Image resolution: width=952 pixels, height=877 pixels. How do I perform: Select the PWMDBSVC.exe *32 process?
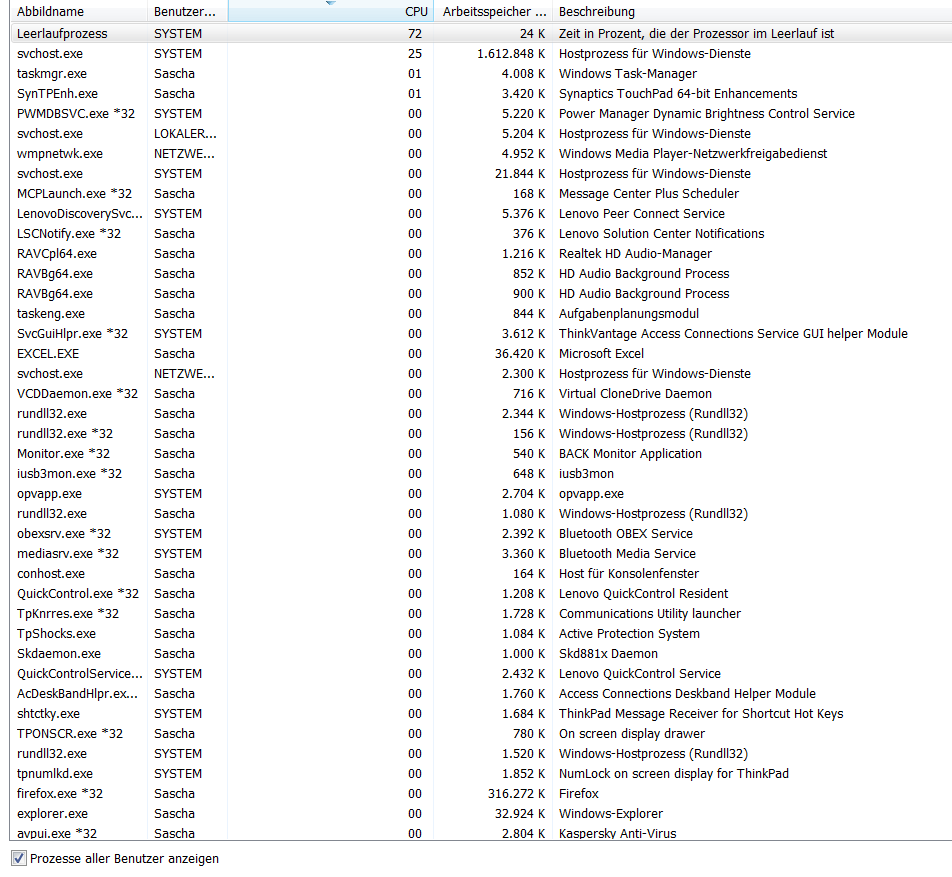pyautogui.click(x=481, y=114)
